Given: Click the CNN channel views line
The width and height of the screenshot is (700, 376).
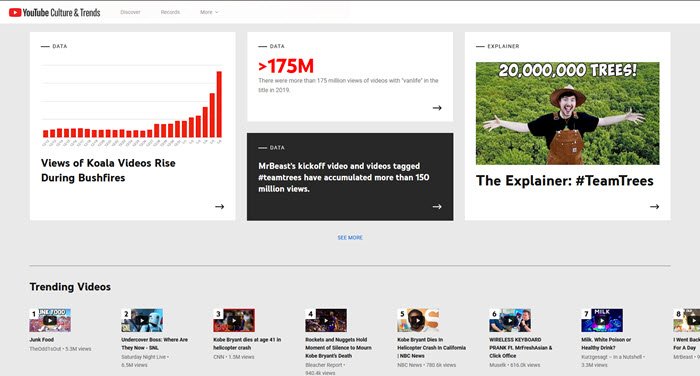Looking at the screenshot, I should tap(233, 357).
